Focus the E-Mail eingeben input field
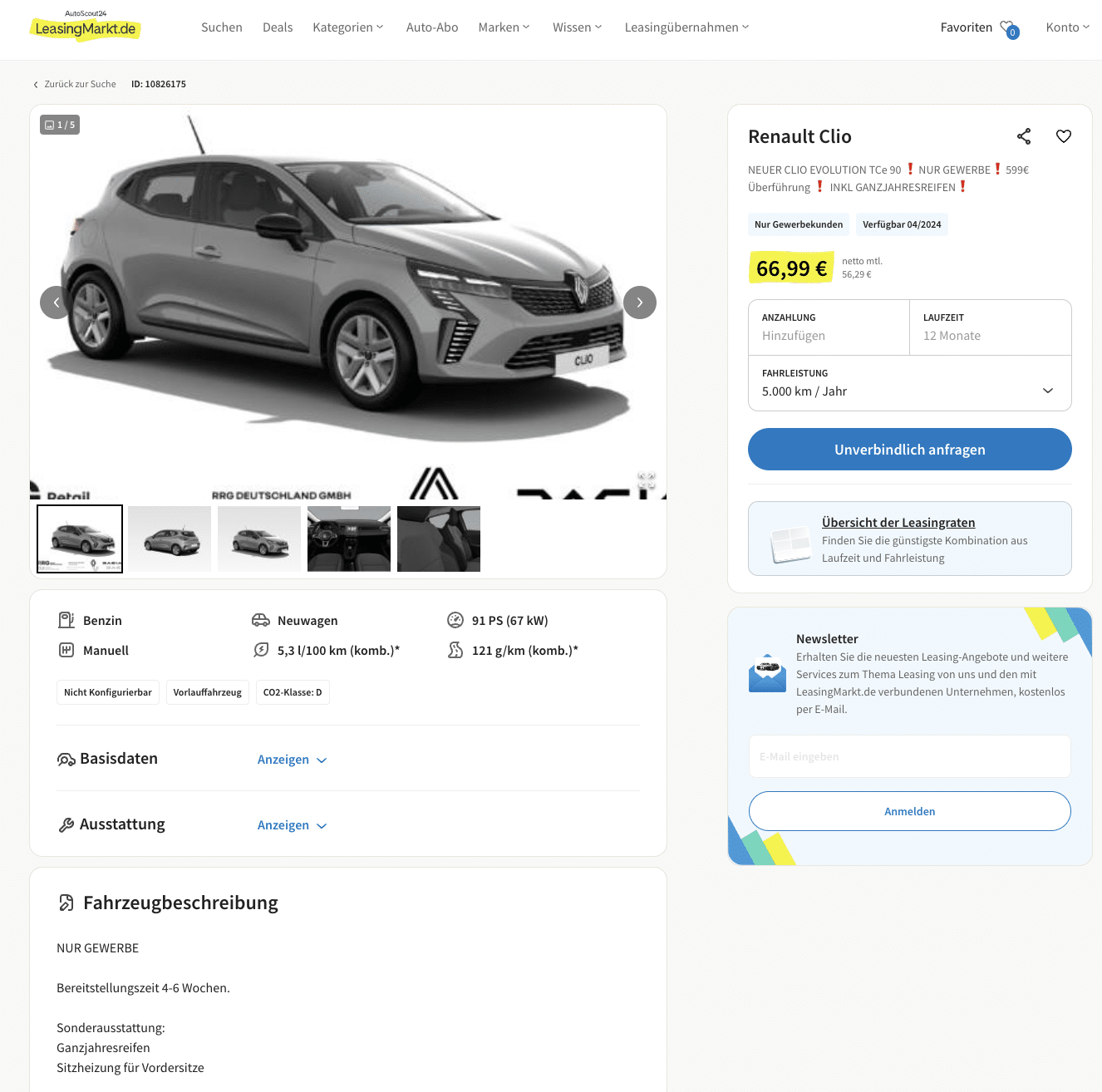Image resolution: width=1102 pixels, height=1092 pixels. (x=910, y=756)
